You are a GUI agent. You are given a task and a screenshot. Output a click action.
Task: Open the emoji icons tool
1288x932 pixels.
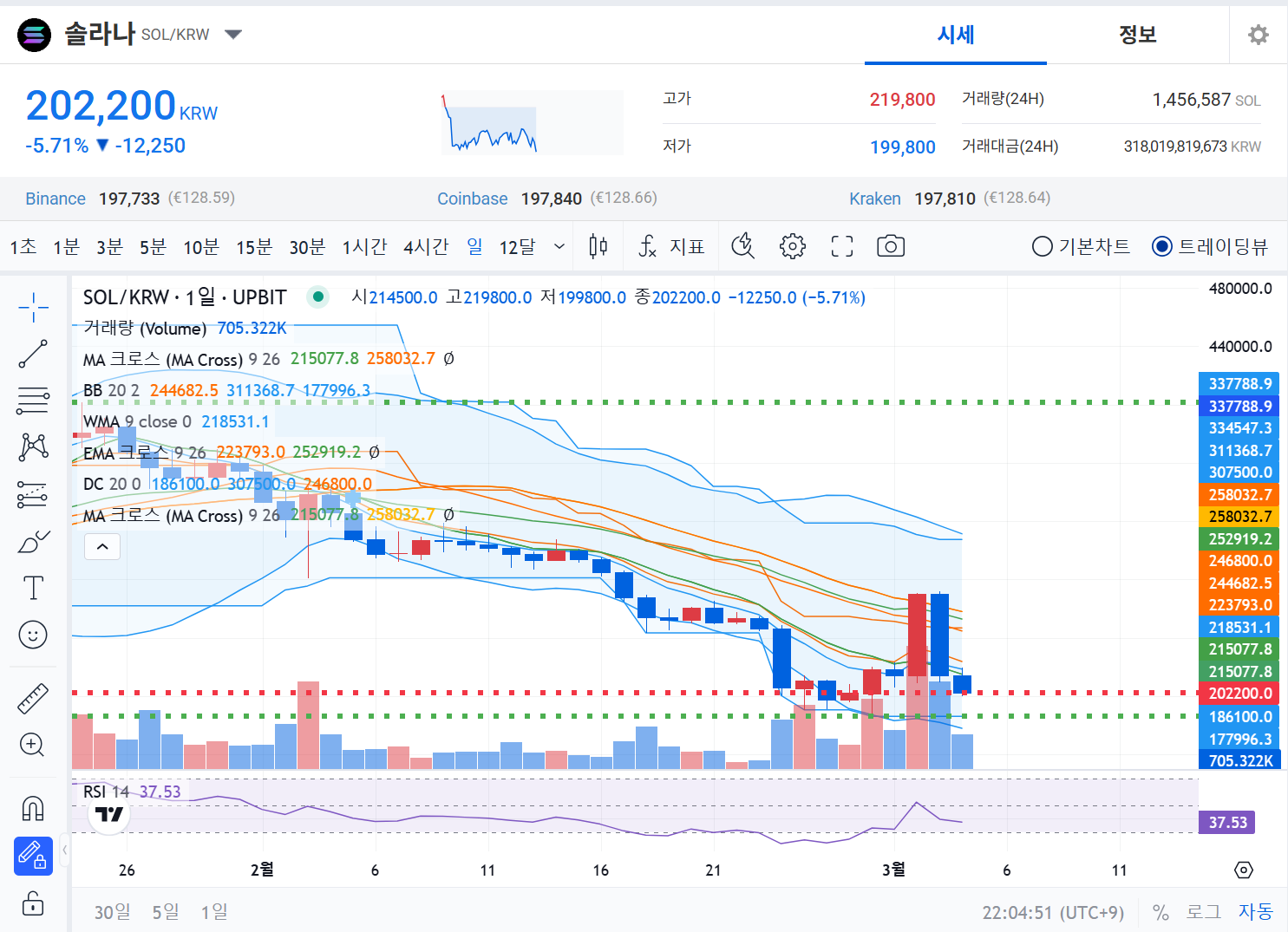click(x=33, y=635)
